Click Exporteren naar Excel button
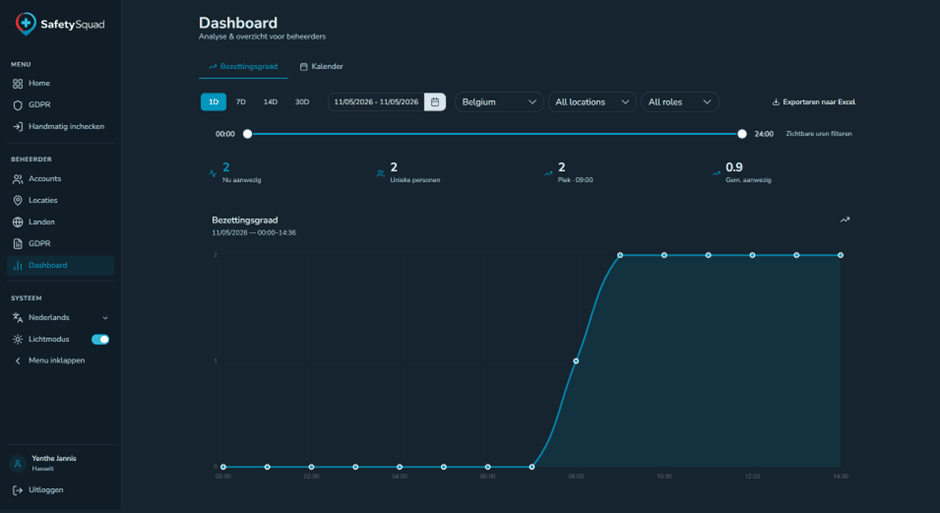 (x=814, y=102)
